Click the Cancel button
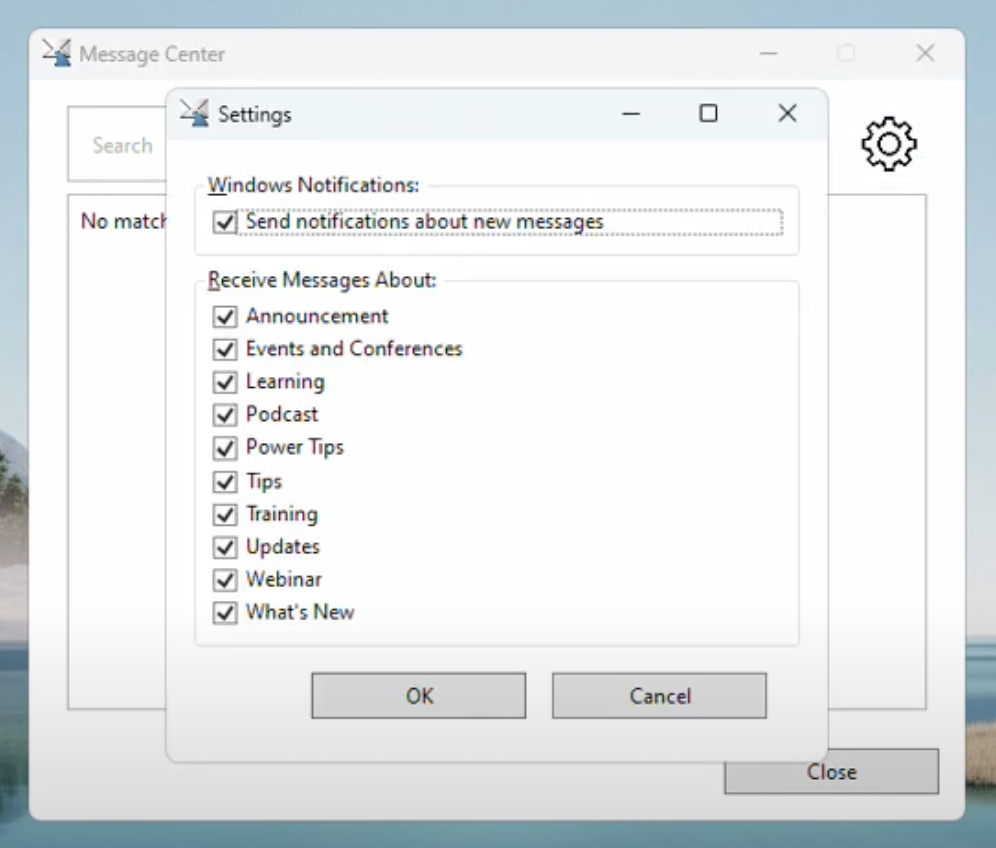This screenshot has width=996, height=848. pos(659,696)
